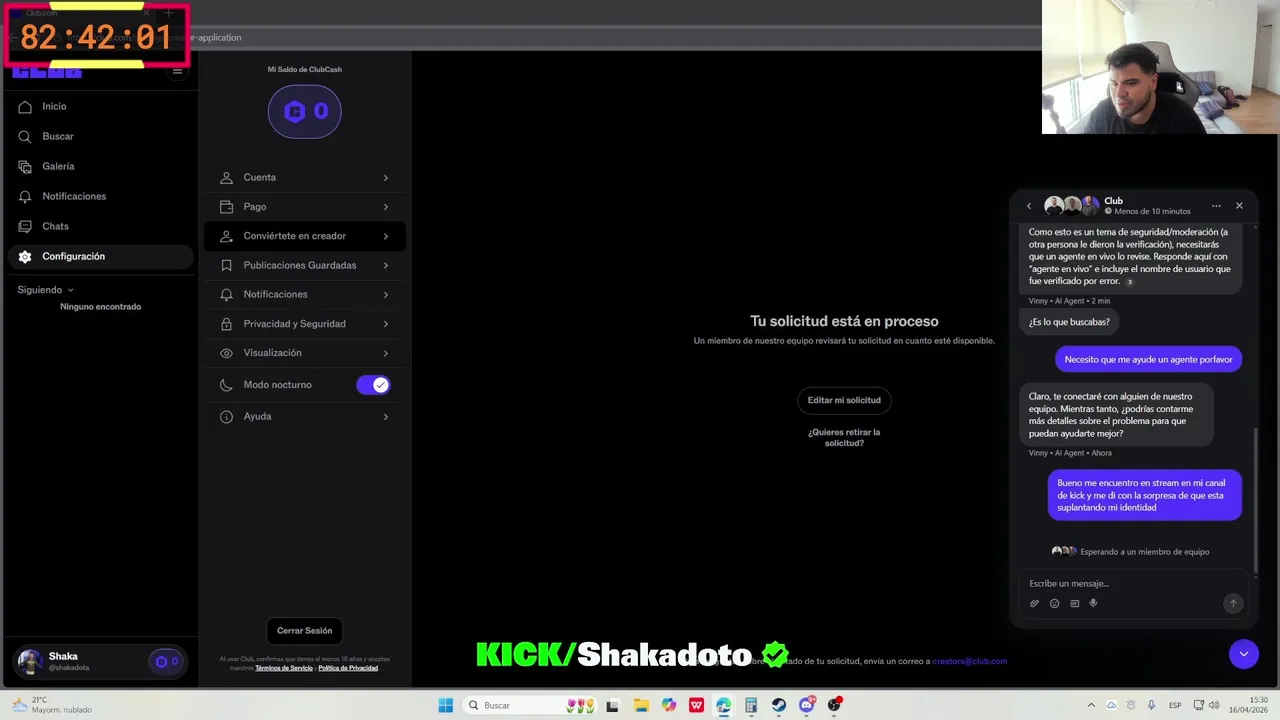Open the Galería gallery icon
The image size is (1280, 720).
coord(25,166)
